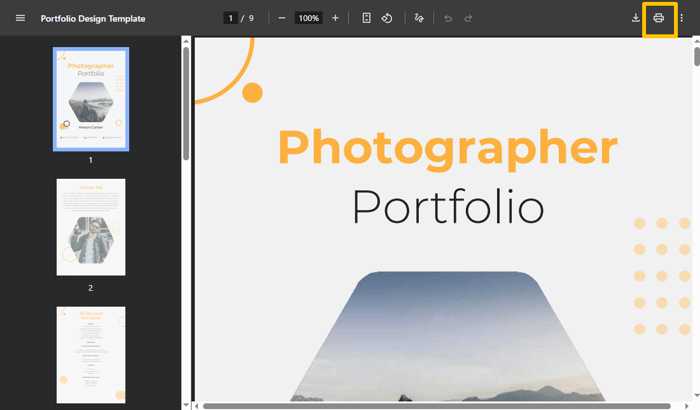Screen dimensions: 700x410
Task: Select page 3 Skills and Services thumbnail
Action: click(x=91, y=355)
